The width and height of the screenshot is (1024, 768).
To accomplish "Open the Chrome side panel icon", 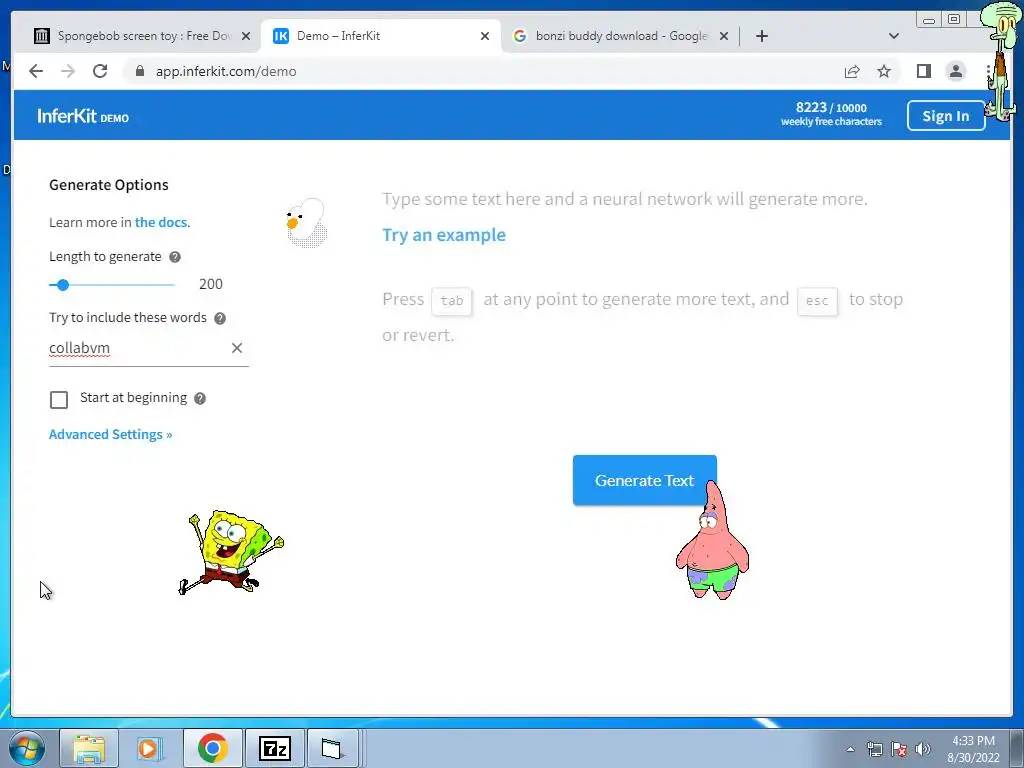I will pos(923,71).
